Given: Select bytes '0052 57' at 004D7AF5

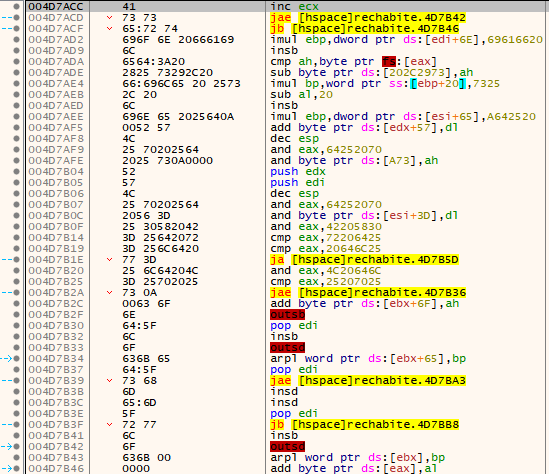Looking at the screenshot, I should (x=146, y=127).
